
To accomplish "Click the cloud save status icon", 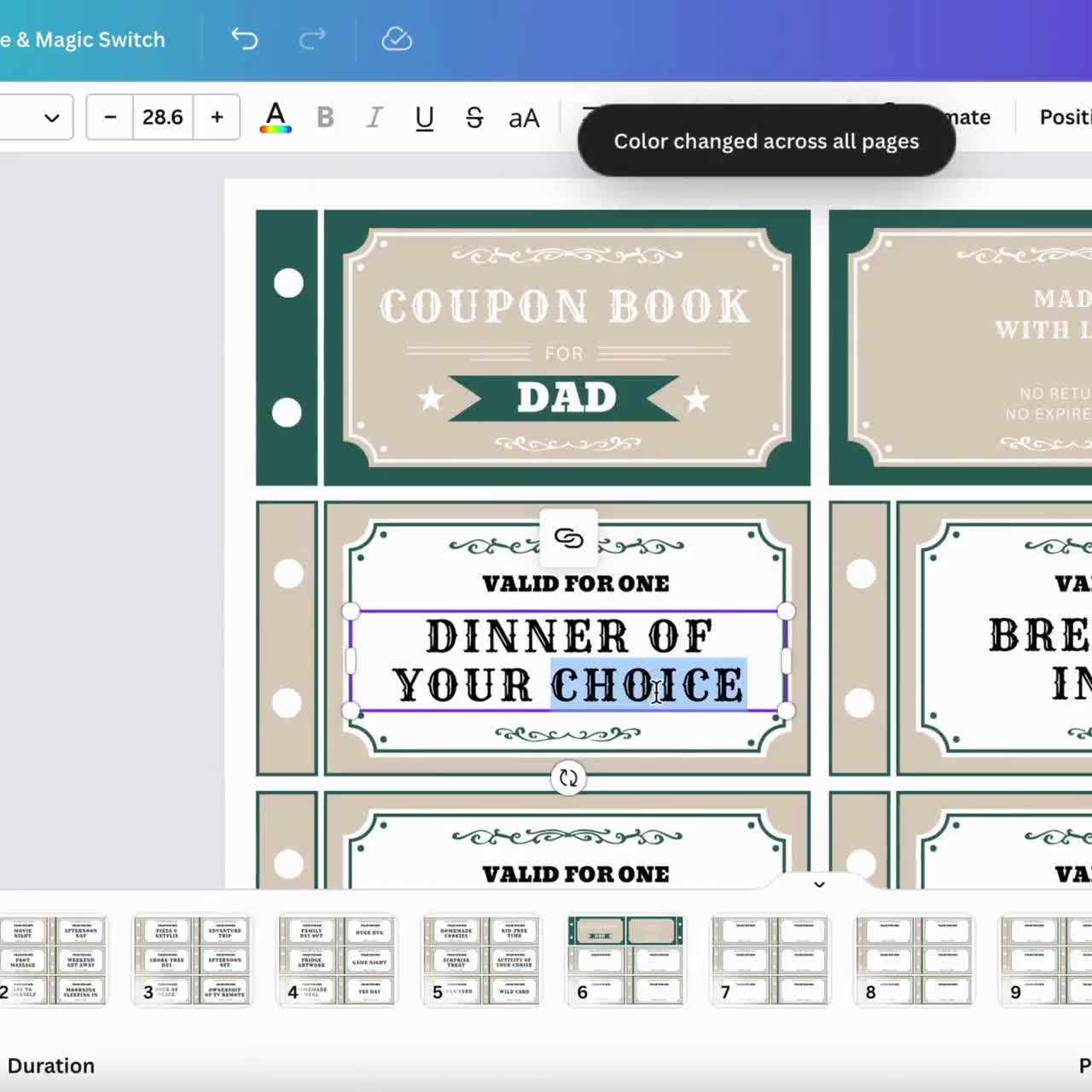I will [x=396, y=39].
